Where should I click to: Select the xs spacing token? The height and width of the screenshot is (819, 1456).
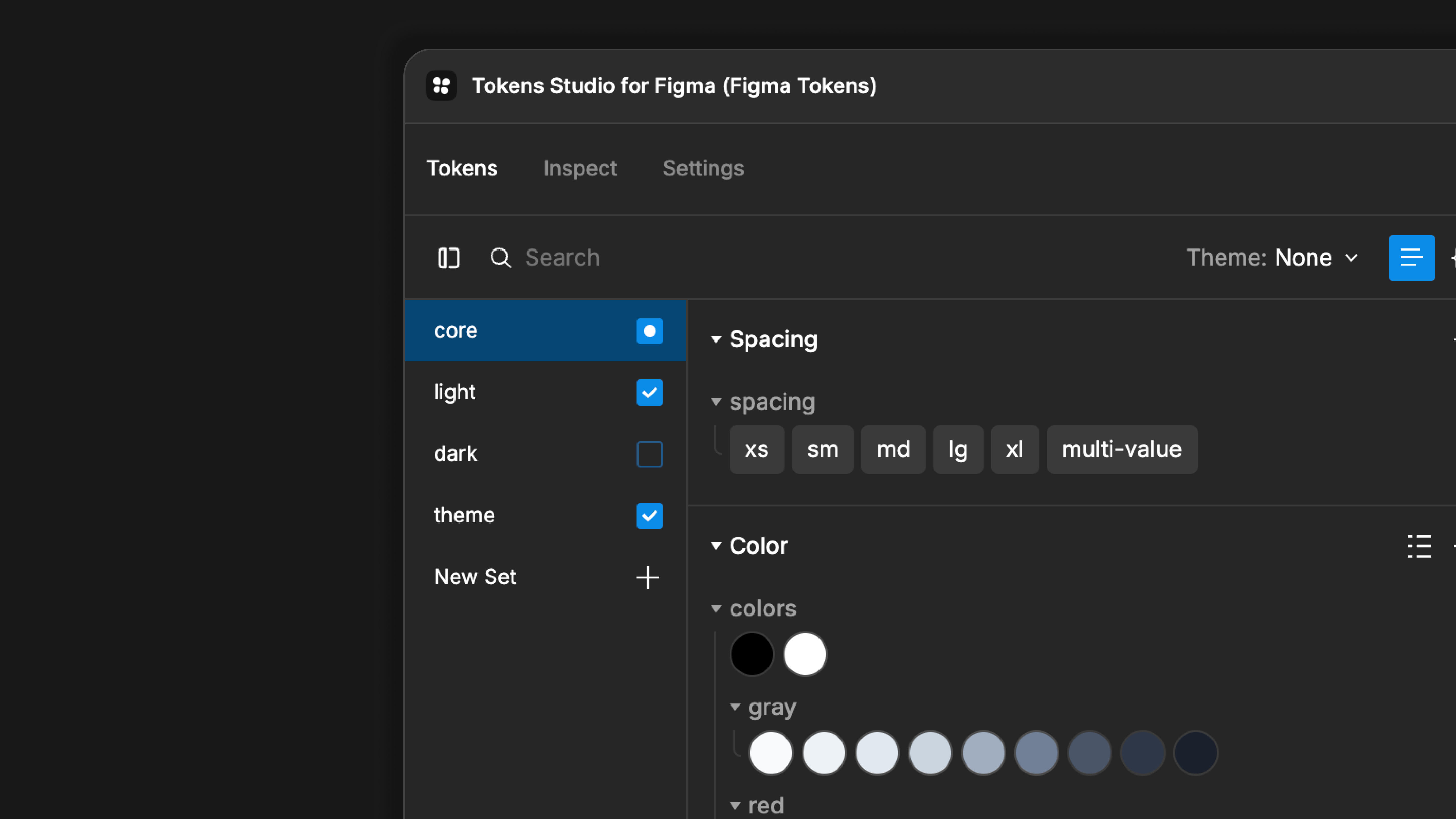pos(757,449)
